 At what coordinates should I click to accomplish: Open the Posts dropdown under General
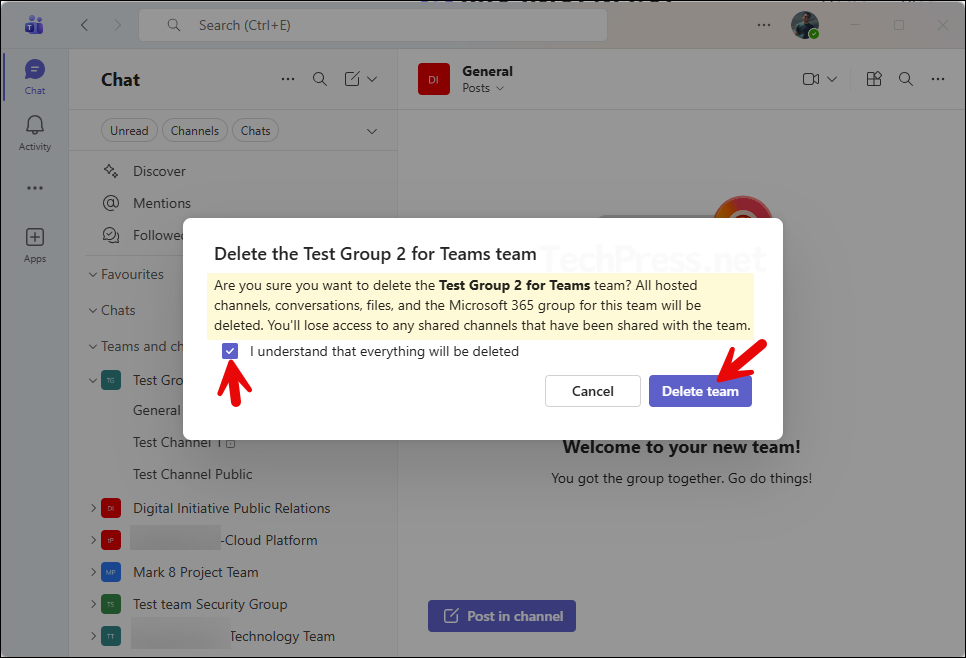coord(483,88)
